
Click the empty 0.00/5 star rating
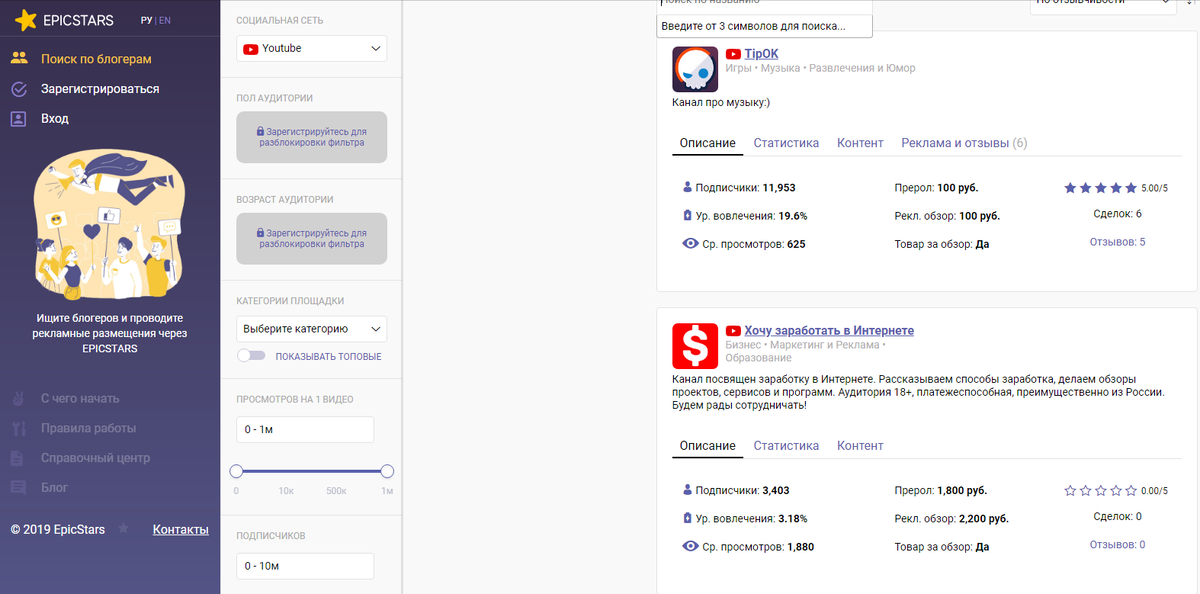click(1101, 490)
